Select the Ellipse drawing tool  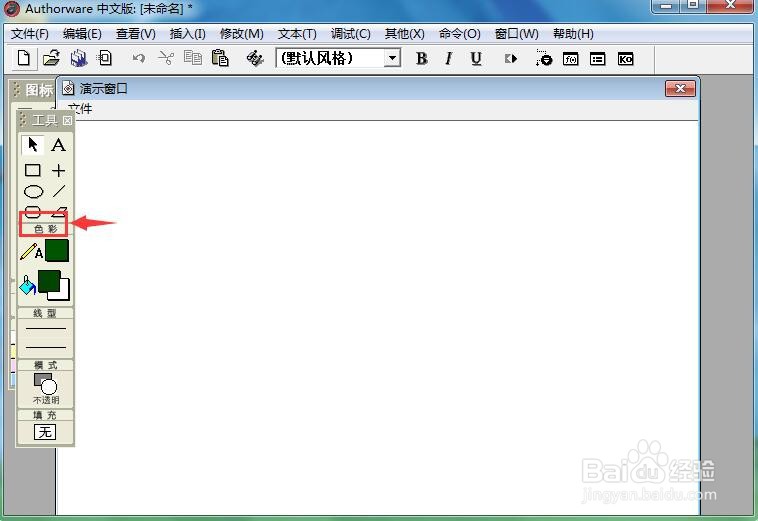(x=33, y=192)
